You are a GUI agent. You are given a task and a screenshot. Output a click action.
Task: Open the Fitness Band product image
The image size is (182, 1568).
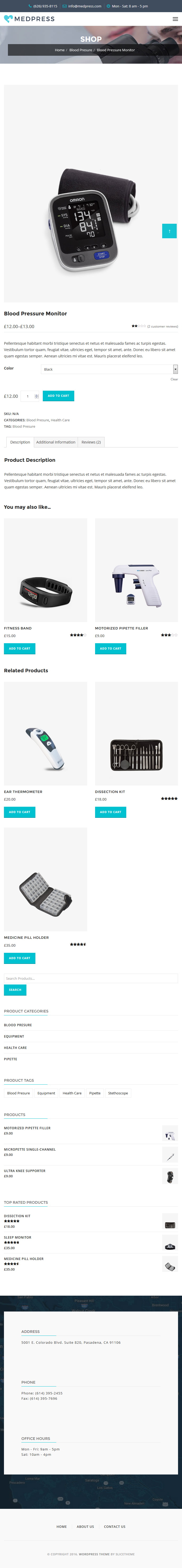(46, 570)
